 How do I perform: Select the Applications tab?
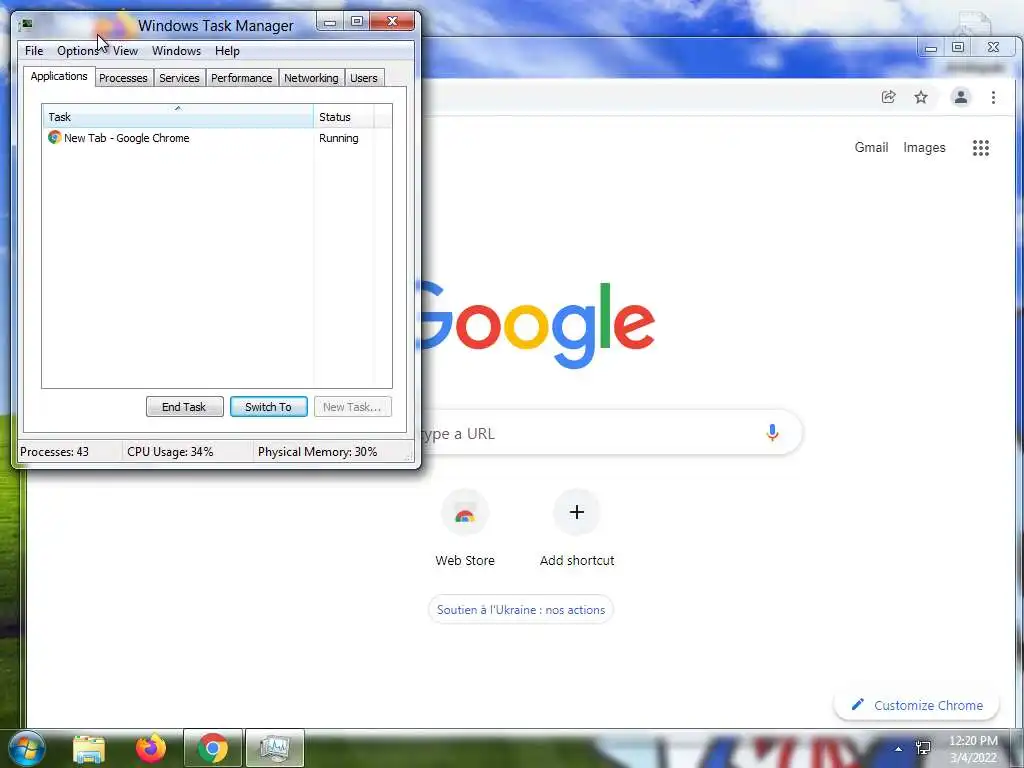[59, 76]
